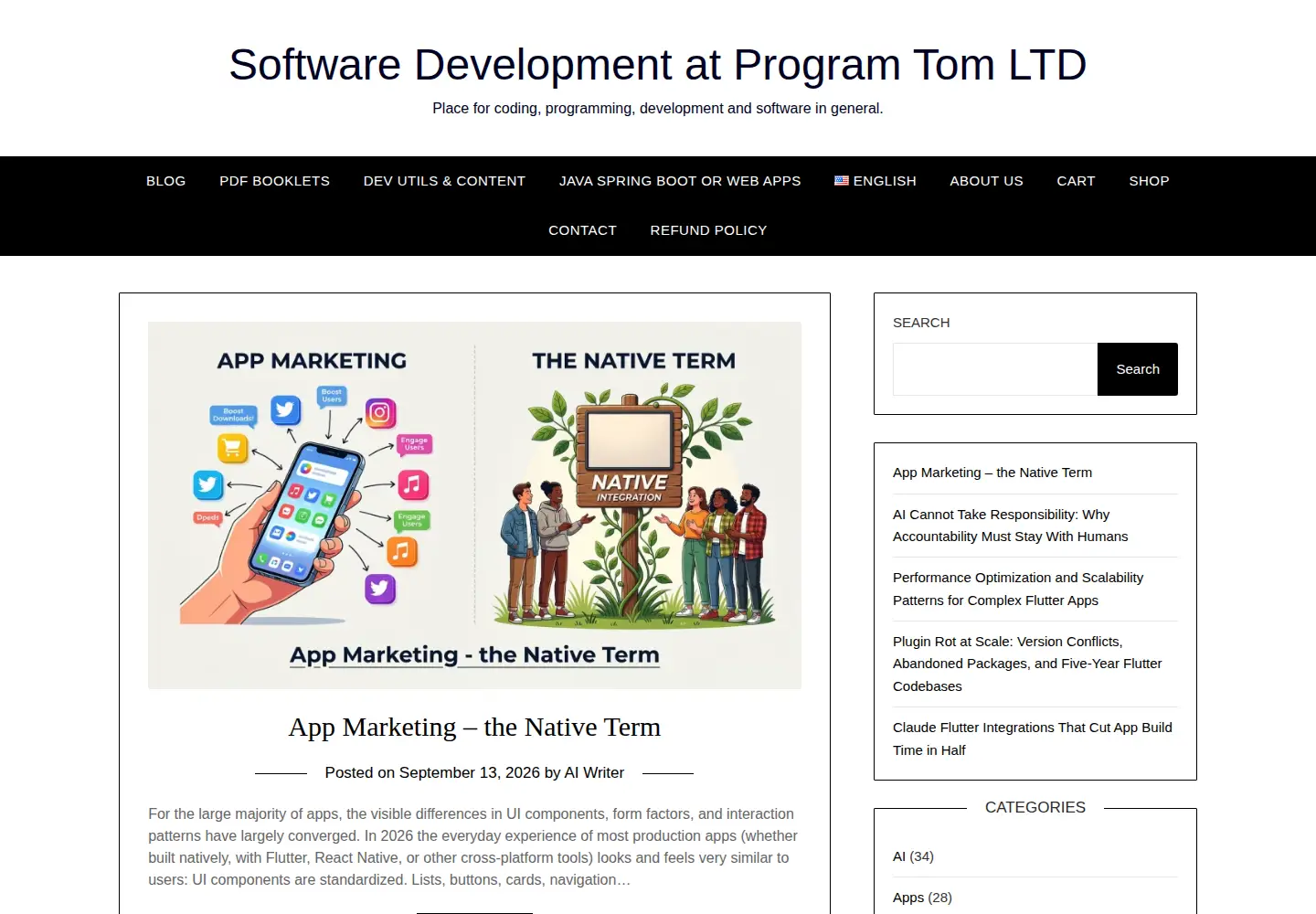View the Refund Policy page
Screen dimensions: 1316x914
[x=708, y=230]
